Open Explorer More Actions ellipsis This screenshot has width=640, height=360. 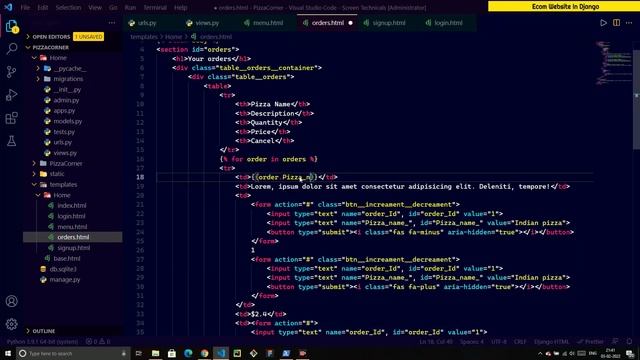coord(112,23)
